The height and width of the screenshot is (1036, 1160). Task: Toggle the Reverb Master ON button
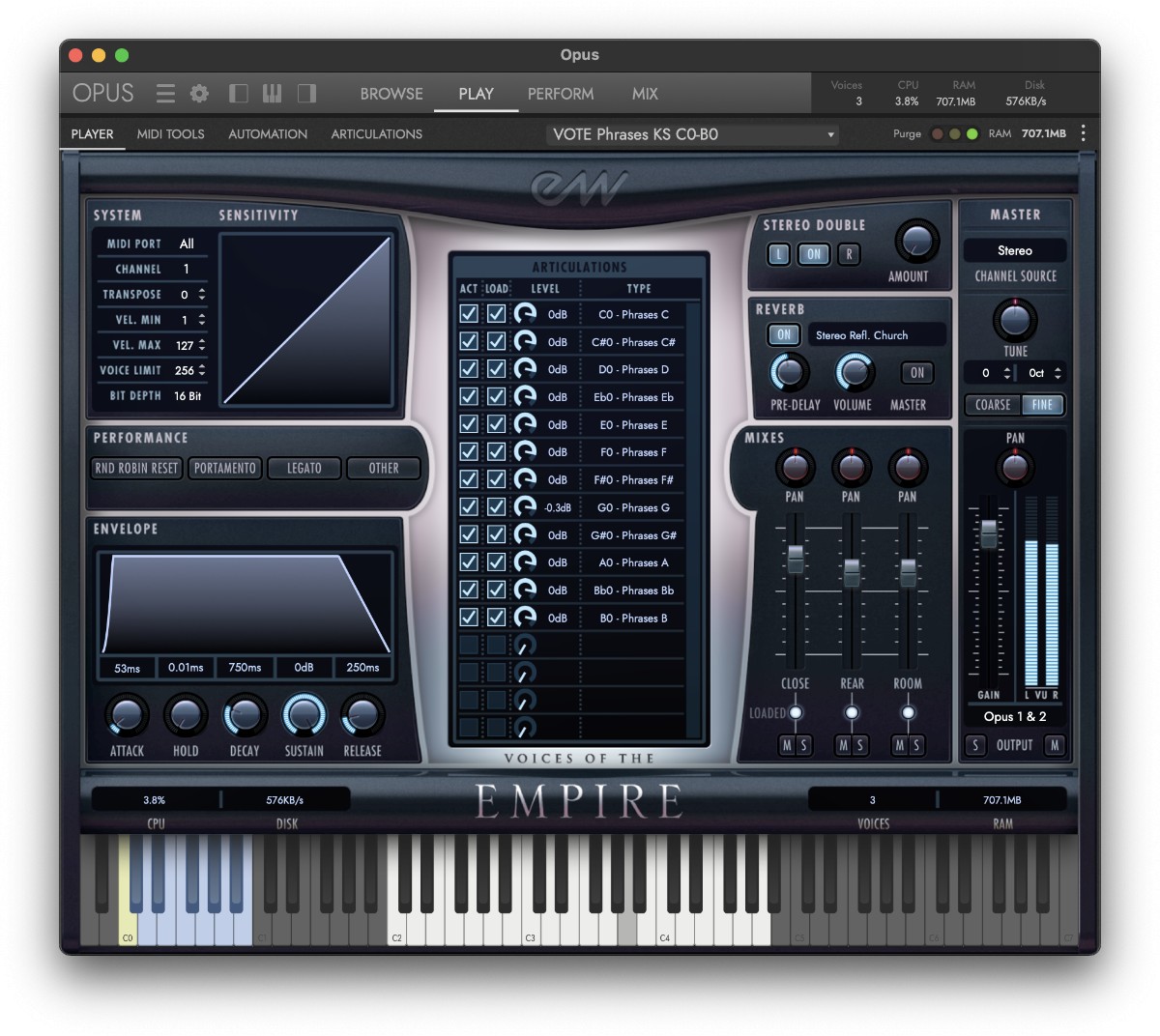tap(916, 372)
